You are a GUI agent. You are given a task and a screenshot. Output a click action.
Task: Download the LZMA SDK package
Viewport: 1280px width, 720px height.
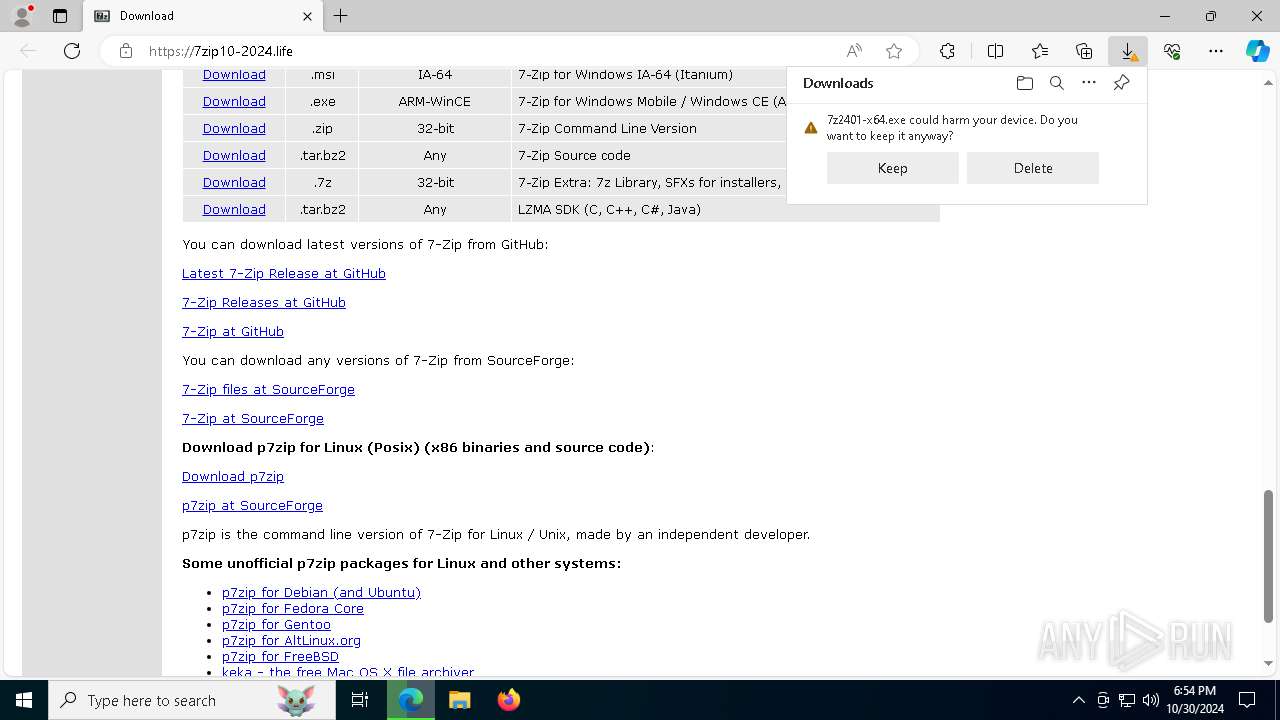[234, 210]
